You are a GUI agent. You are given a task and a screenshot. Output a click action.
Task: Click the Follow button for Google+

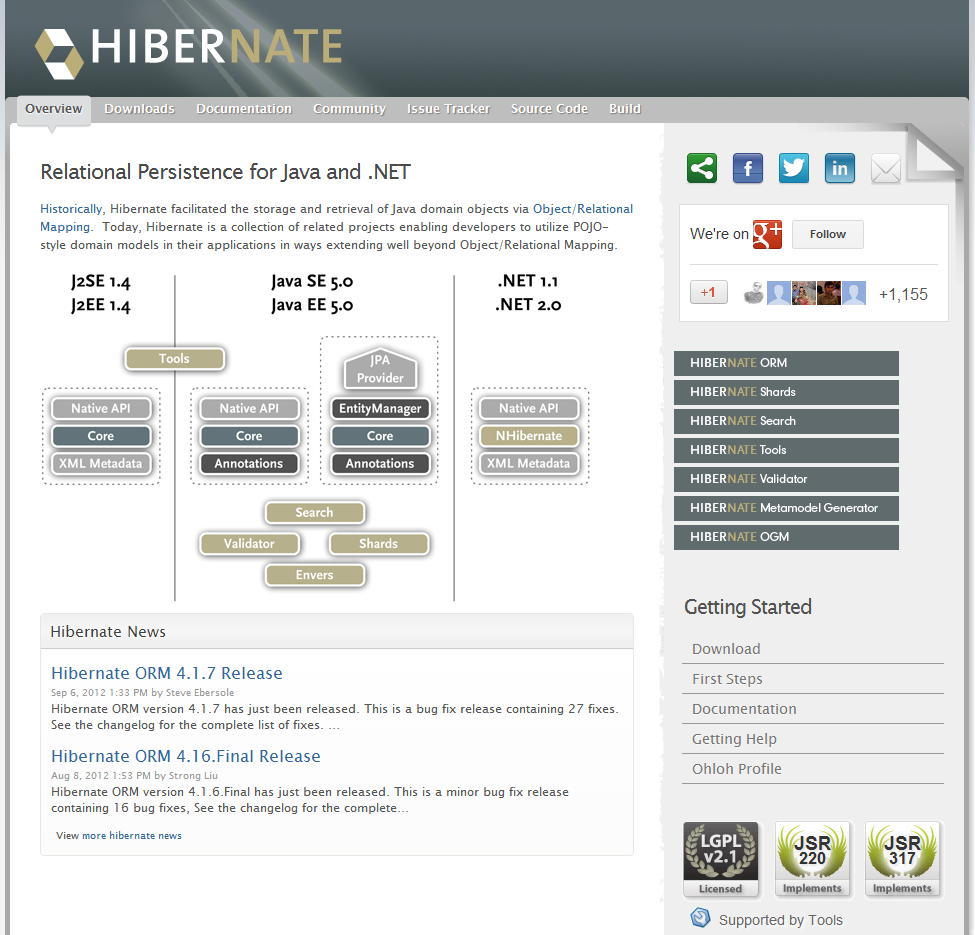(827, 234)
